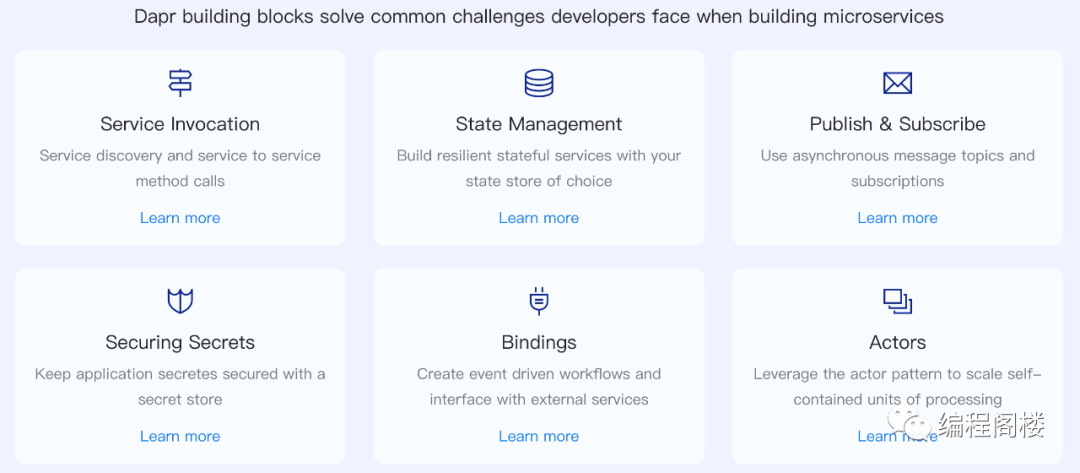
Task: Click the Bindings card title
Action: click(539, 342)
